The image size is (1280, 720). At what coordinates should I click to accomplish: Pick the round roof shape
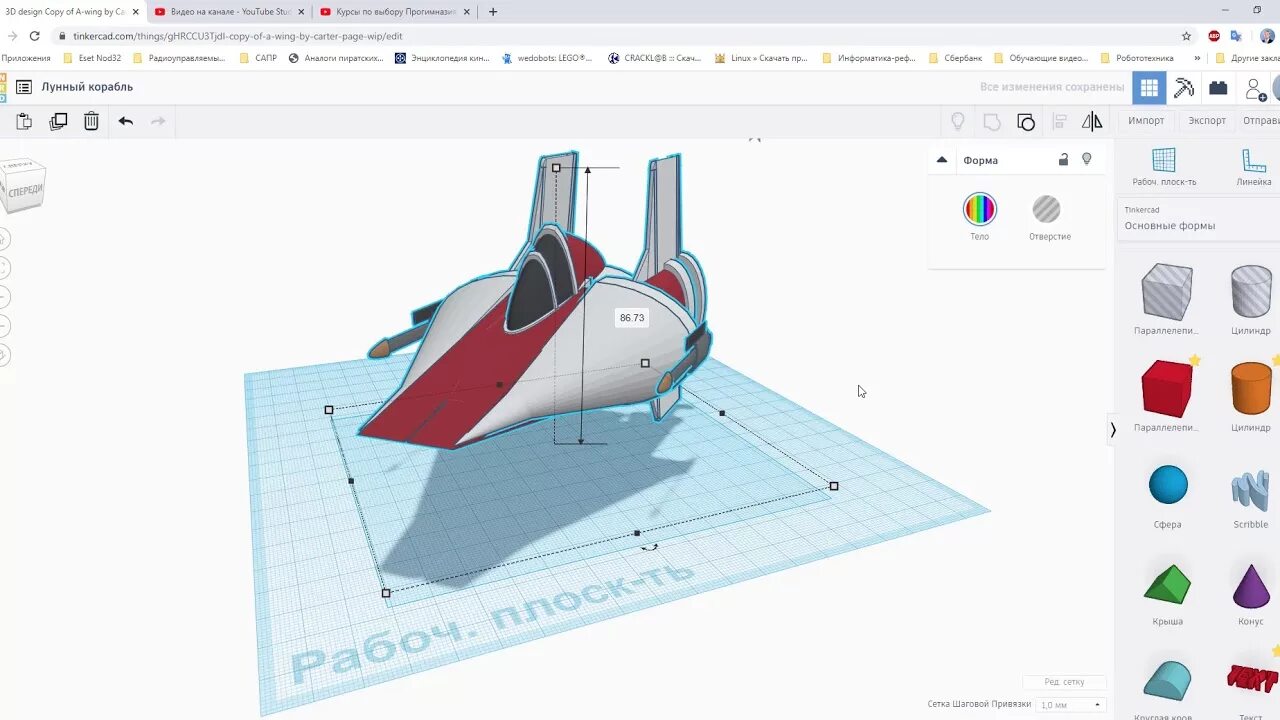coord(1168,680)
